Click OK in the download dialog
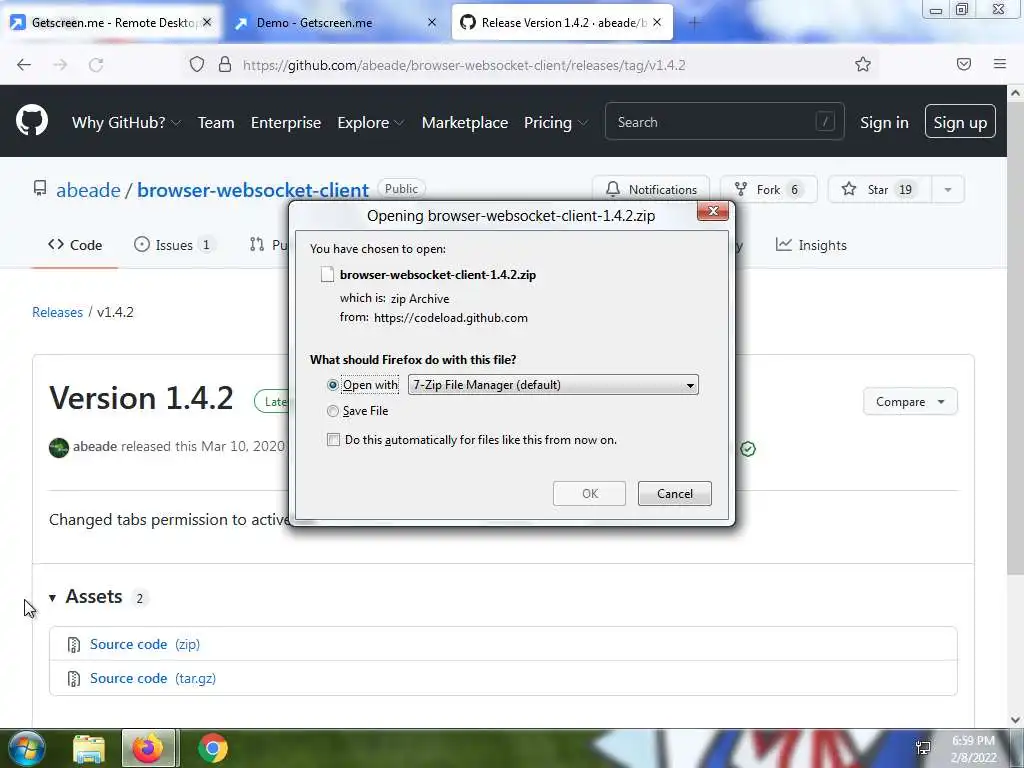 tap(589, 494)
